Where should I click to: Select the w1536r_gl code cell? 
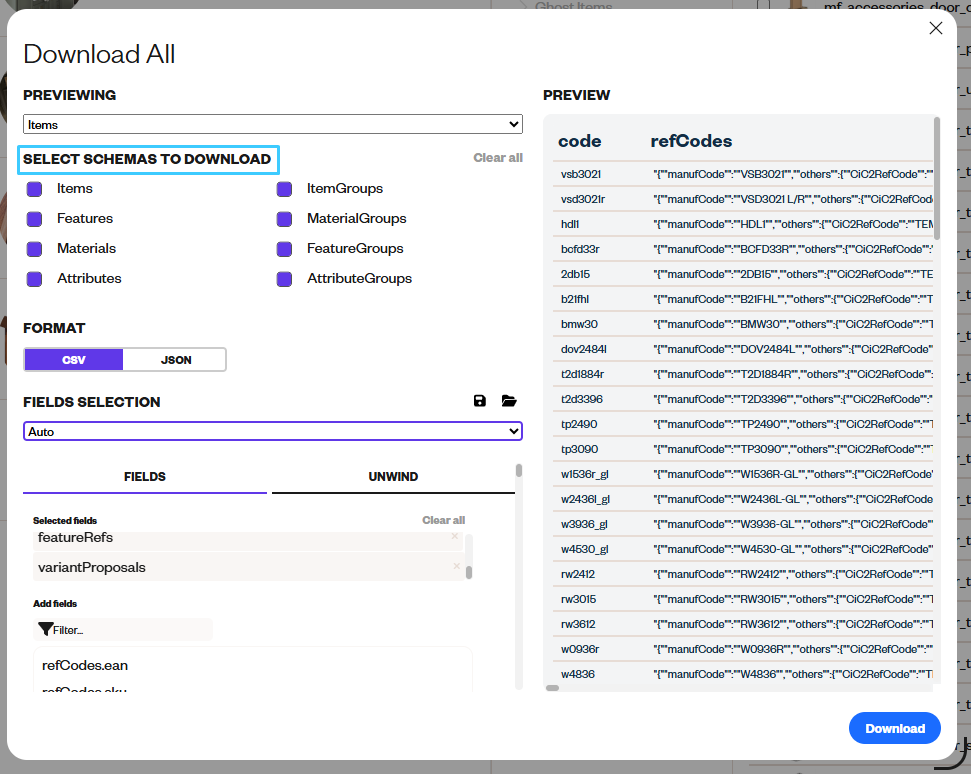pyautogui.click(x=585, y=474)
